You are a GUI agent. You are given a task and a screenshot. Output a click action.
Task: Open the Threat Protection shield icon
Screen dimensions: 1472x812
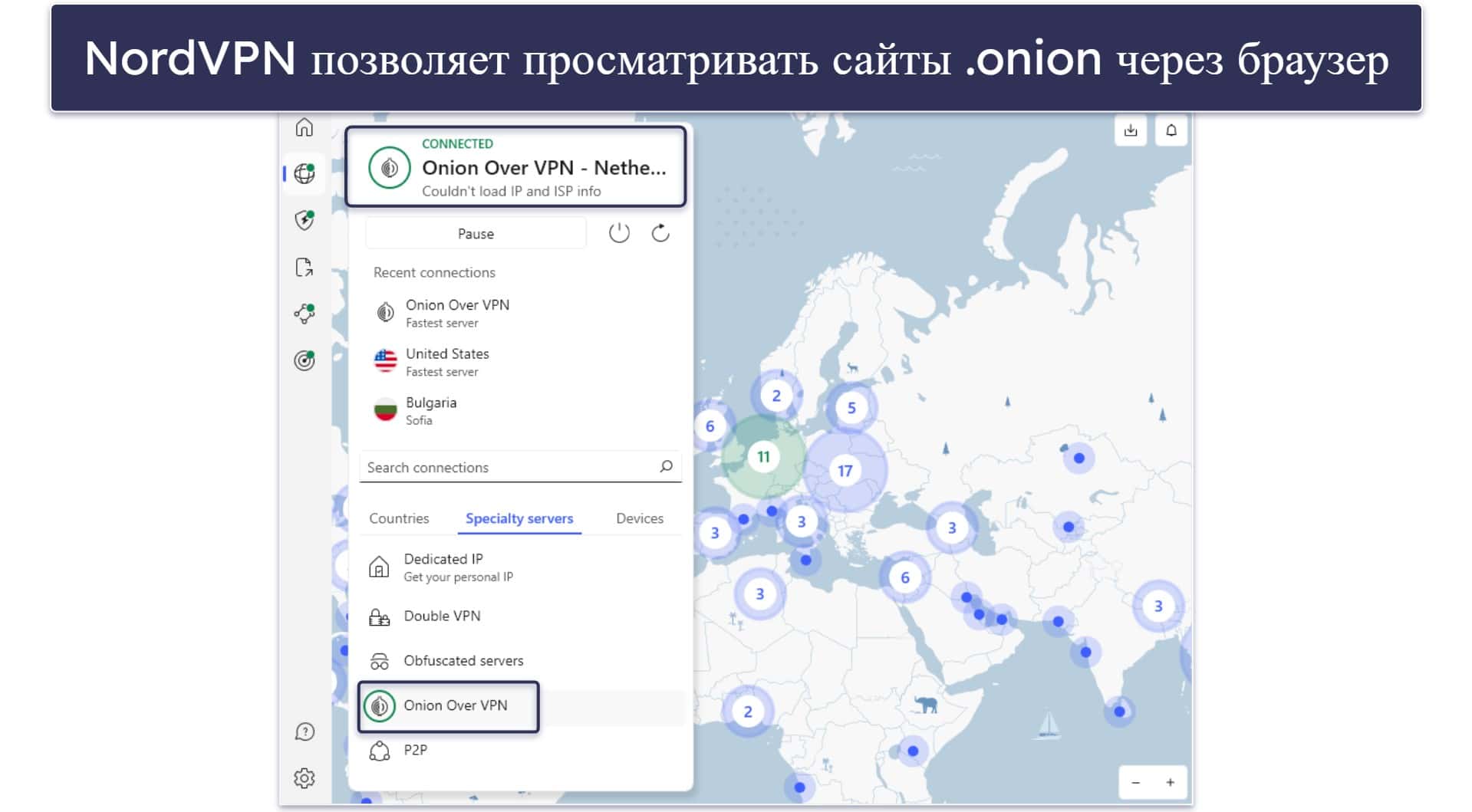pos(305,221)
